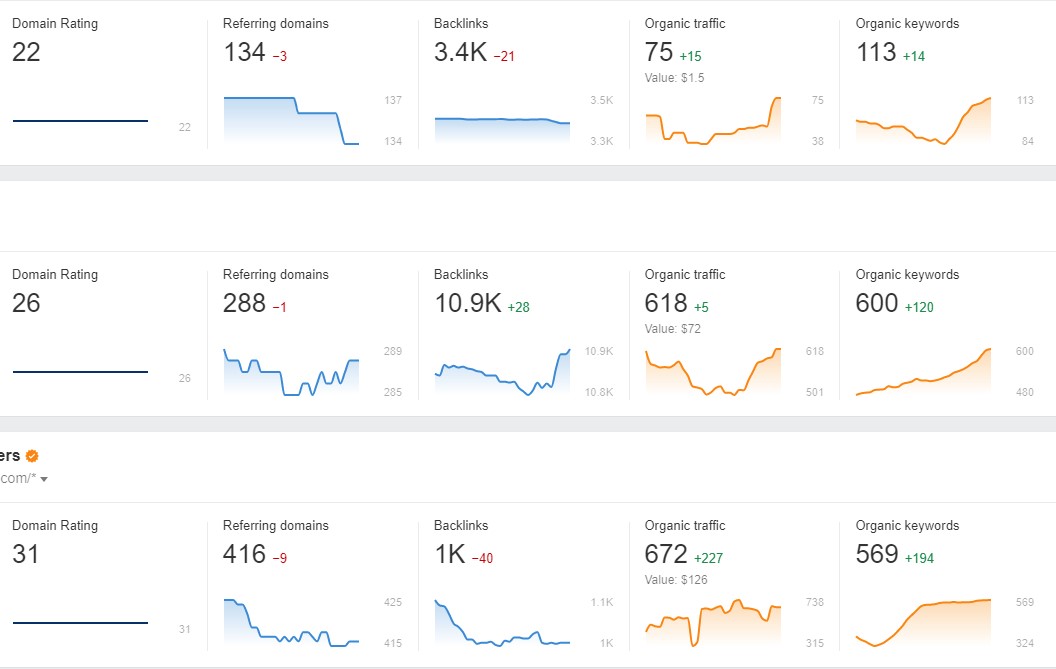1056x669 pixels.
Task: Open the 416 referring domains count
Action: tap(244, 555)
